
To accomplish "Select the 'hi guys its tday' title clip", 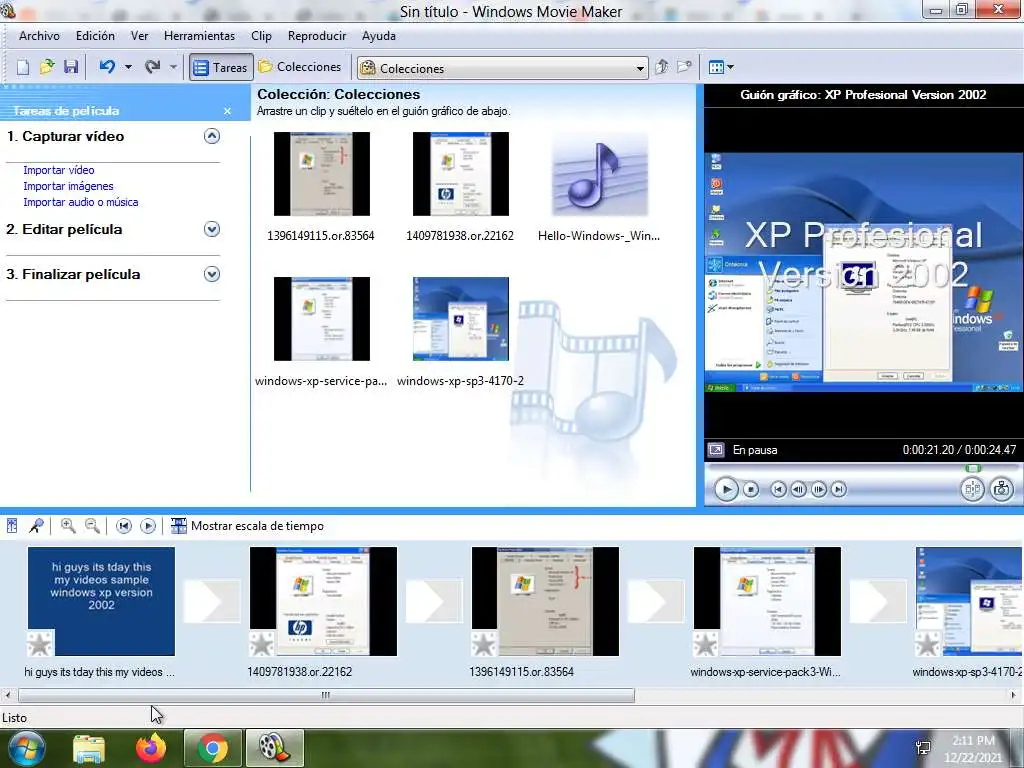I will tap(101, 601).
